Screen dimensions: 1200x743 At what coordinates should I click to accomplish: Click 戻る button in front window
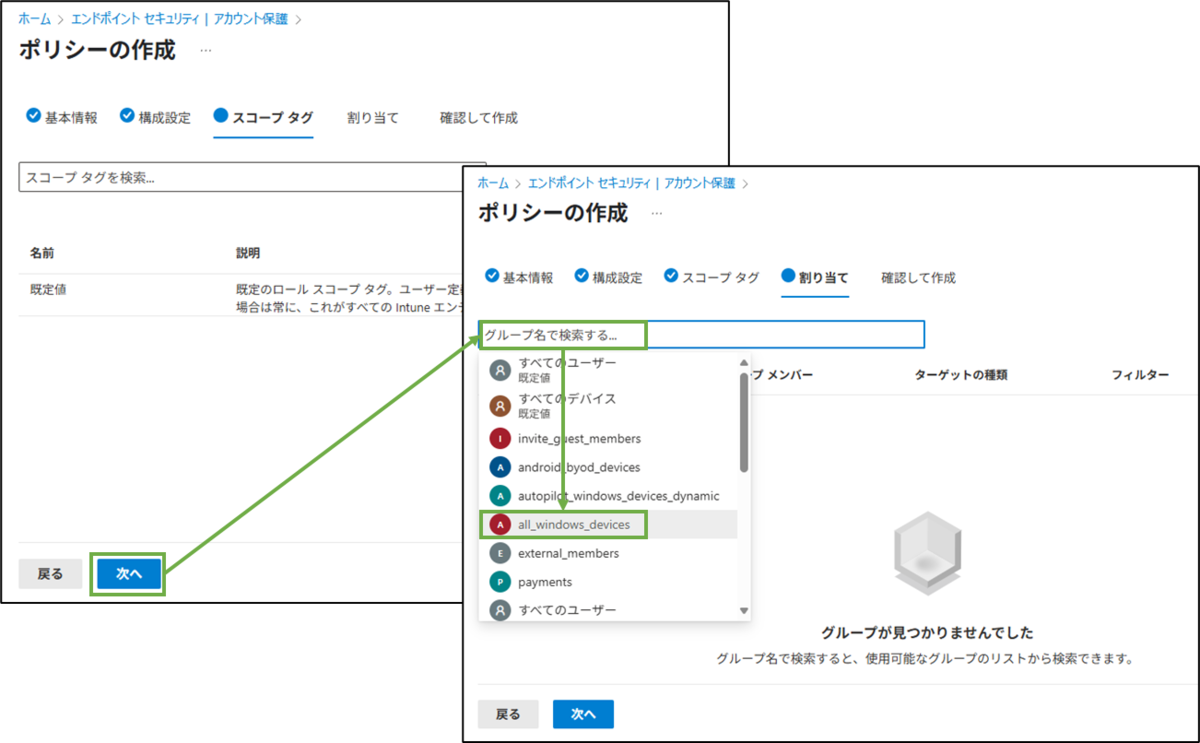pyautogui.click(x=508, y=714)
